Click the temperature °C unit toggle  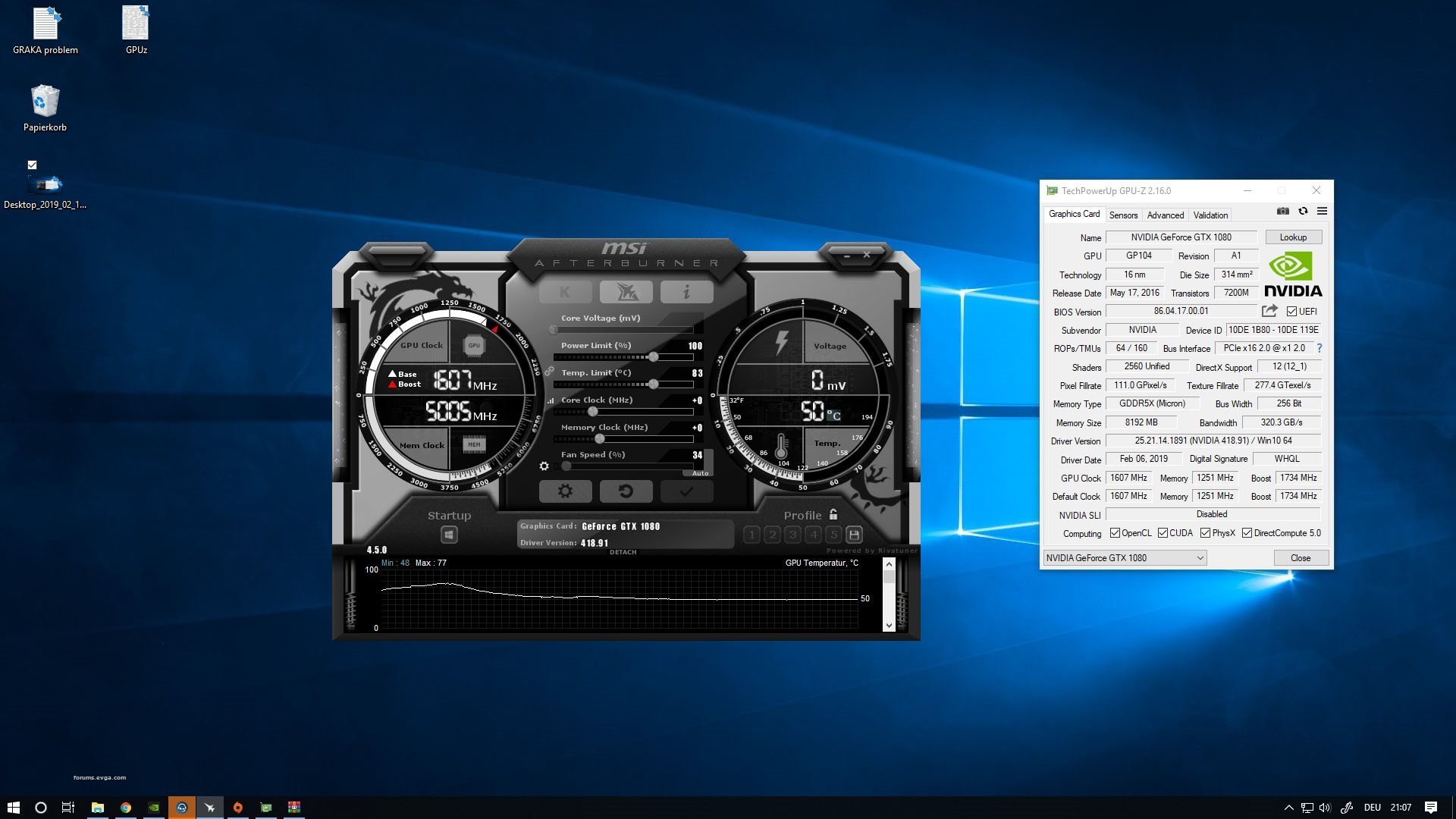click(x=833, y=415)
